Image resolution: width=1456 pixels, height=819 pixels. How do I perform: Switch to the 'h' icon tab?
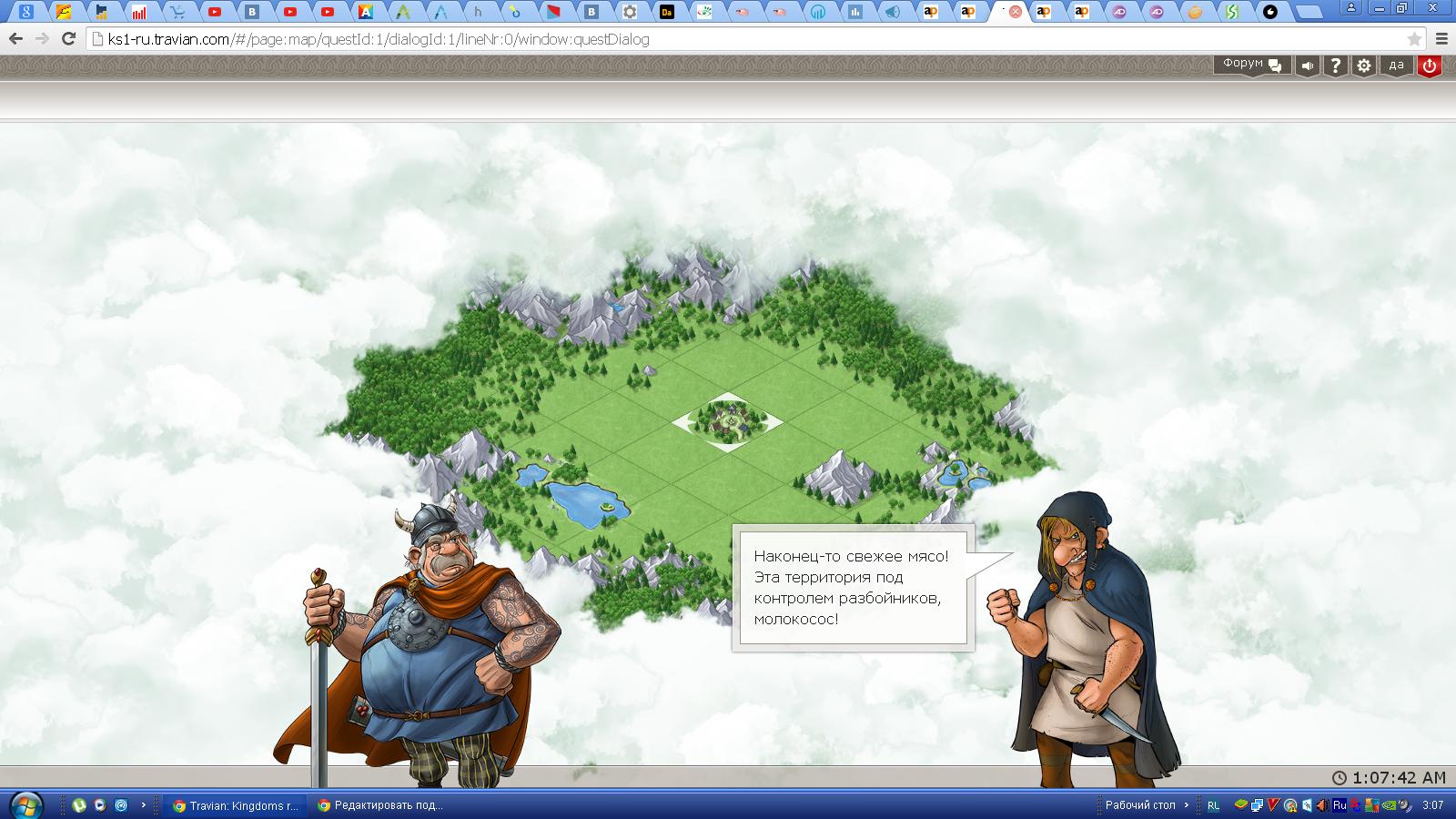pos(478,12)
